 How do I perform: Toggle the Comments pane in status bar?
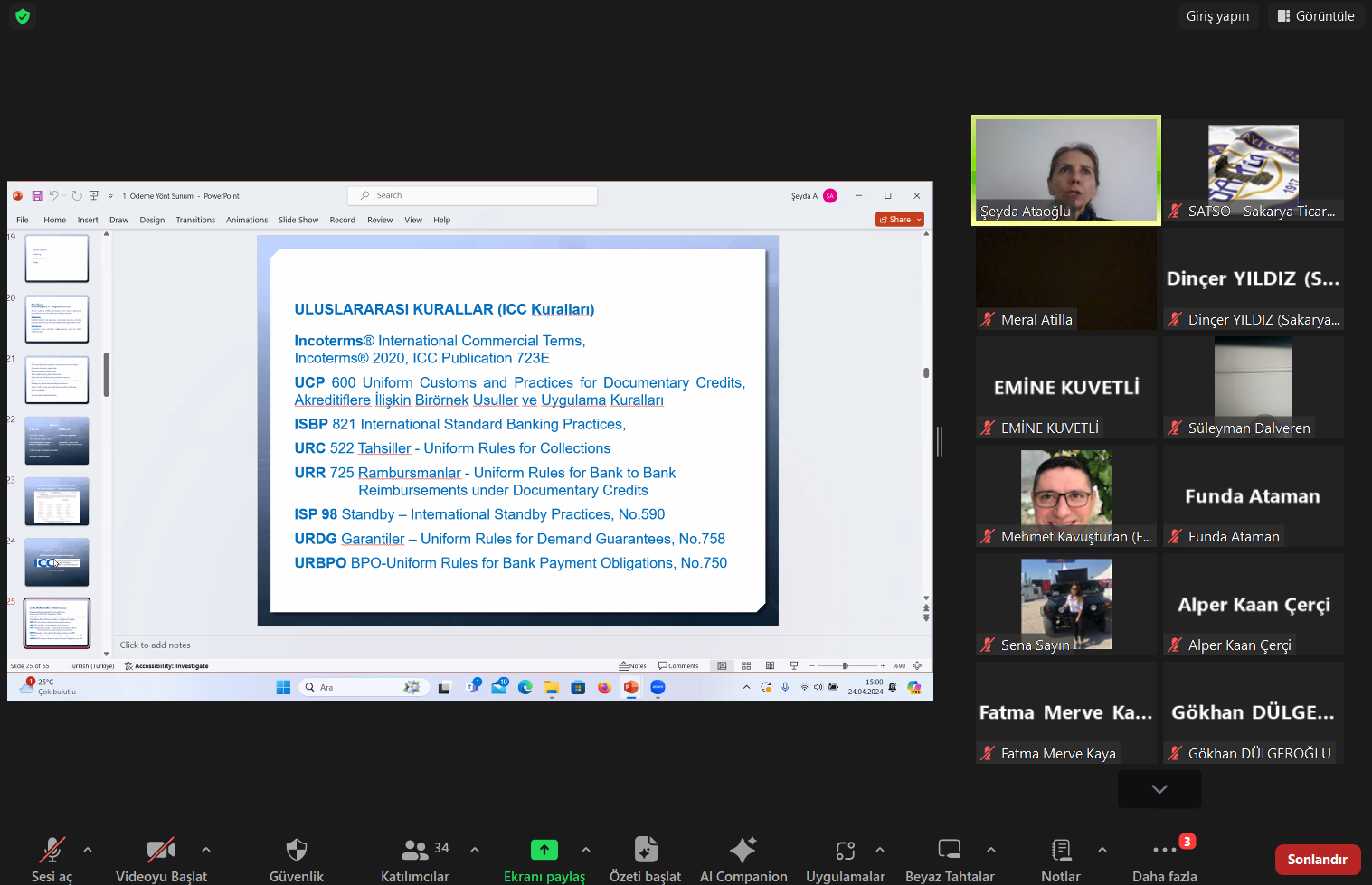pyautogui.click(x=678, y=665)
